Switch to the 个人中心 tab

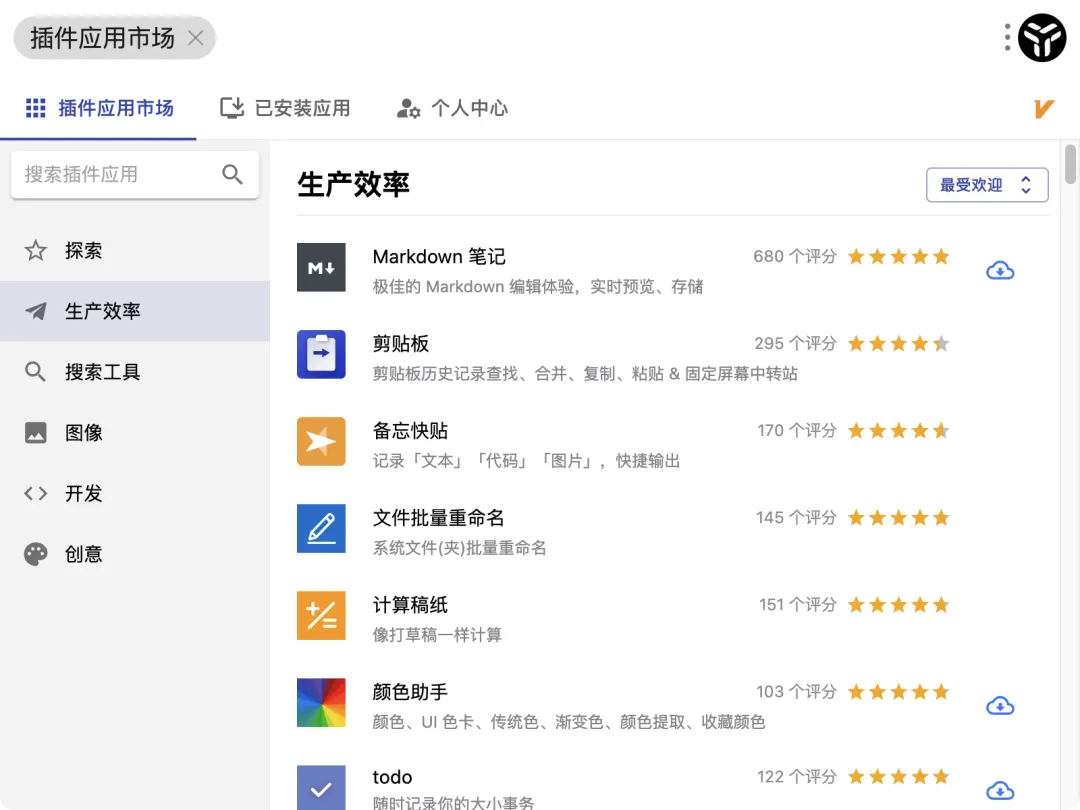(x=453, y=108)
